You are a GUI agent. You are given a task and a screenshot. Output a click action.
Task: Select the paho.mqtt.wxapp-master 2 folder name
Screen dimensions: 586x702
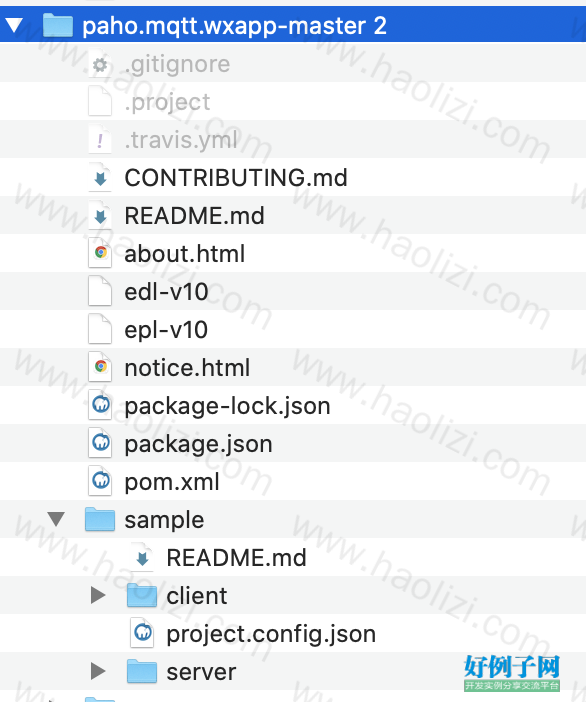235,26
